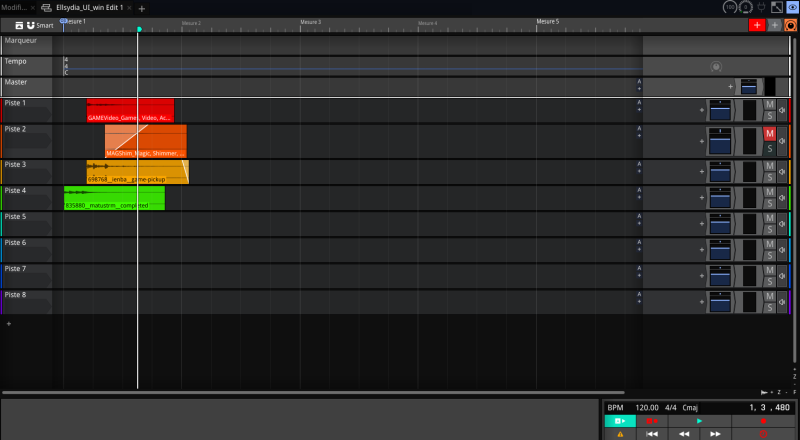800x440 pixels.
Task: Add a plugin to the Master track
Action: tap(730, 86)
